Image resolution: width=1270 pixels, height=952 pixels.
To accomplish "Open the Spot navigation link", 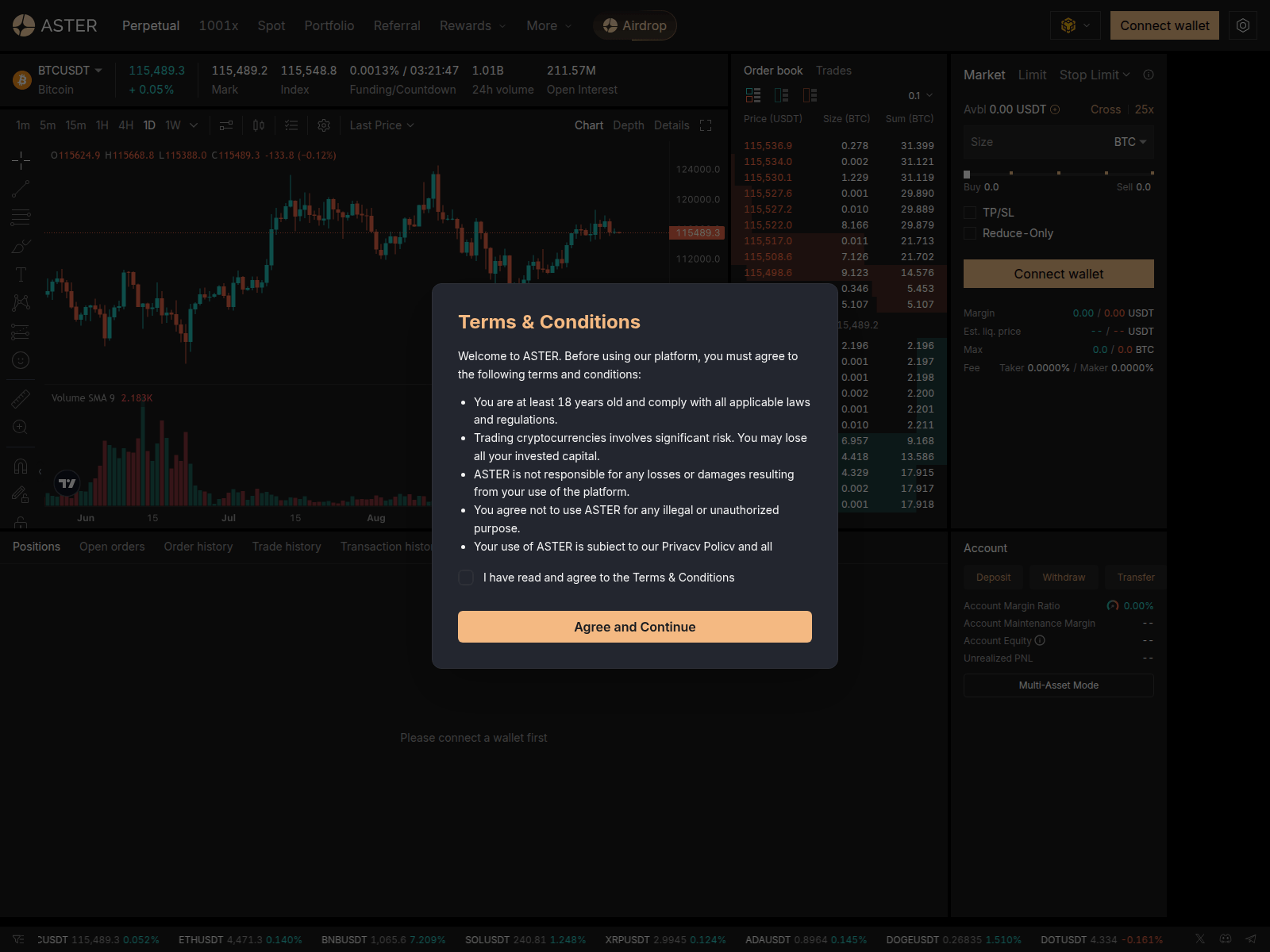I will [x=271, y=25].
